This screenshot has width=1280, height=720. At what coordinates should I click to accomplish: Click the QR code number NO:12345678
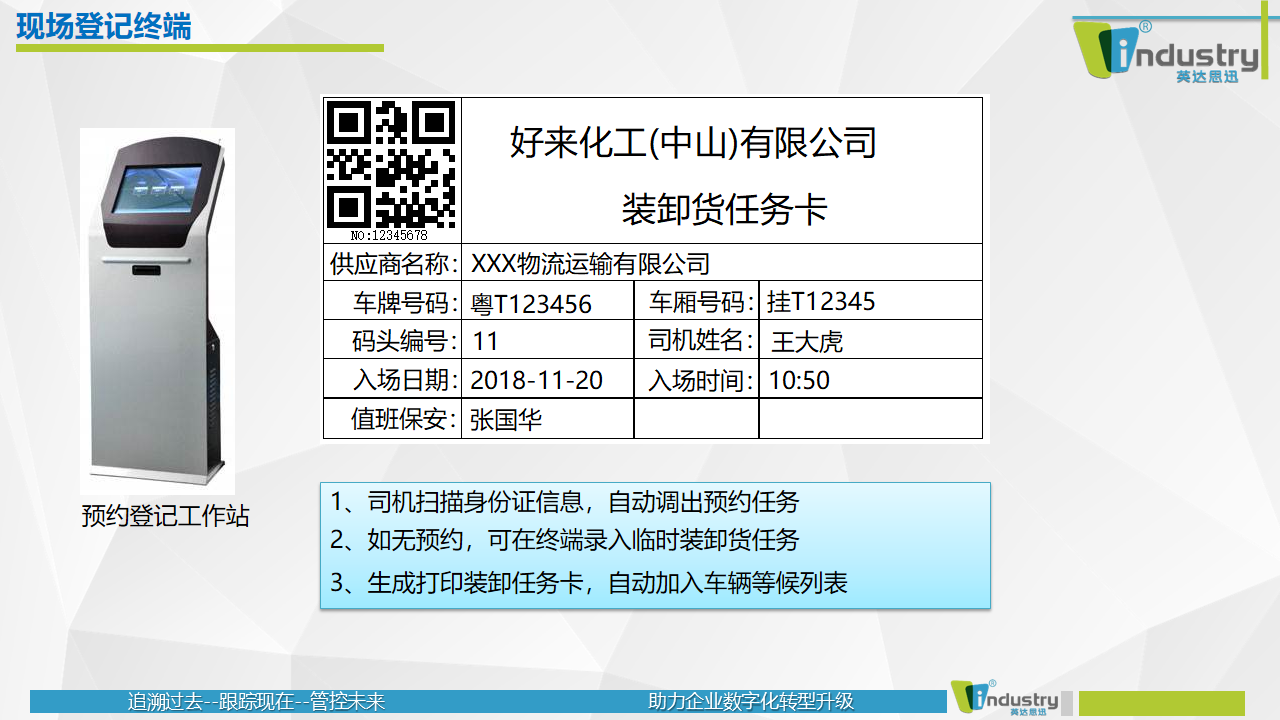click(x=389, y=236)
